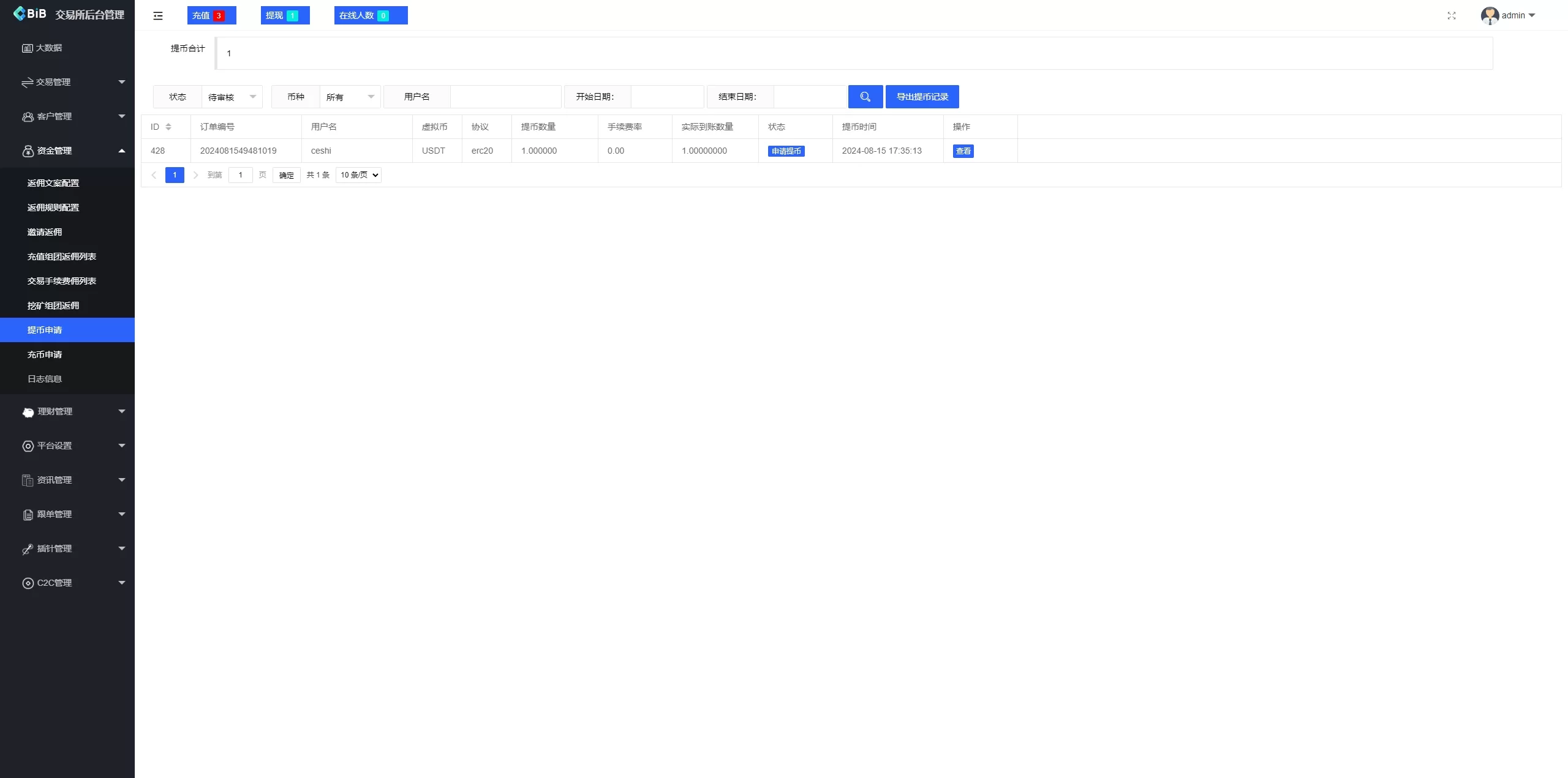Click the 开始日期 date input field
Screen dimensions: 1568x778
coord(666,97)
